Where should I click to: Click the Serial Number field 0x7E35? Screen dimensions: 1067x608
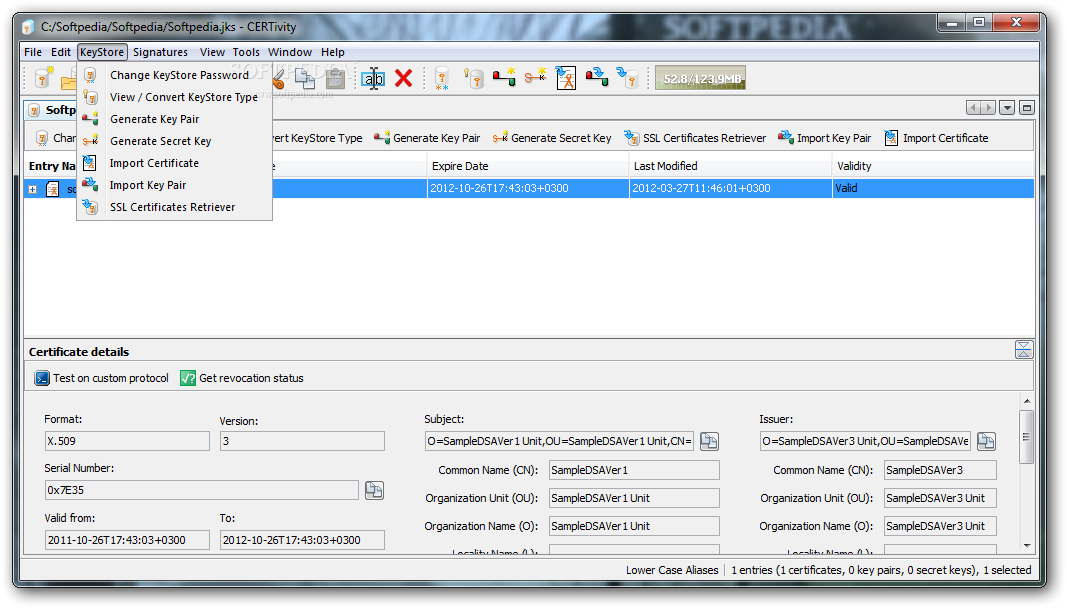201,490
